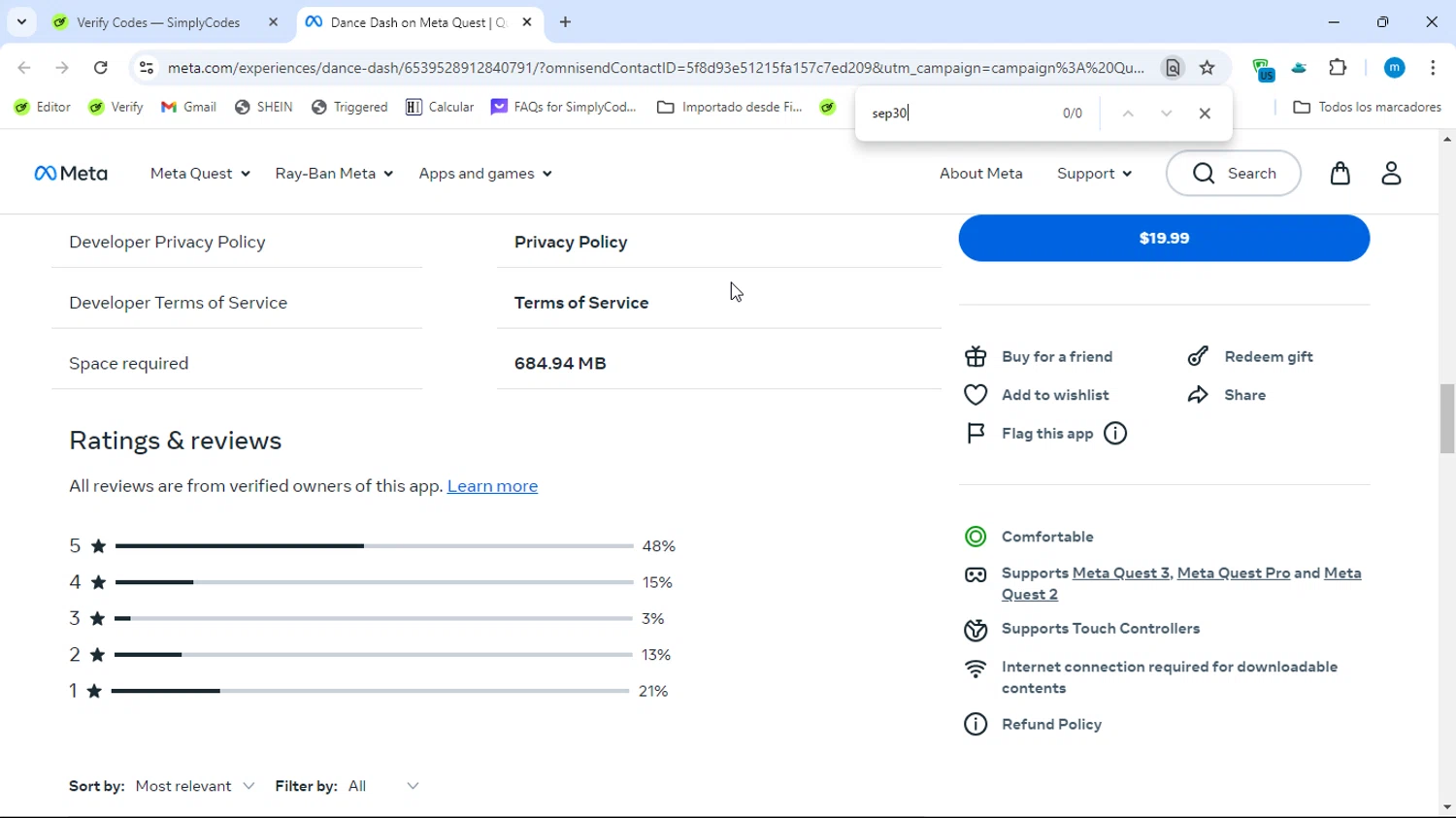Expand the Apps and games menu
Image resolution: width=1456 pixels, height=818 pixels.
[x=485, y=174]
